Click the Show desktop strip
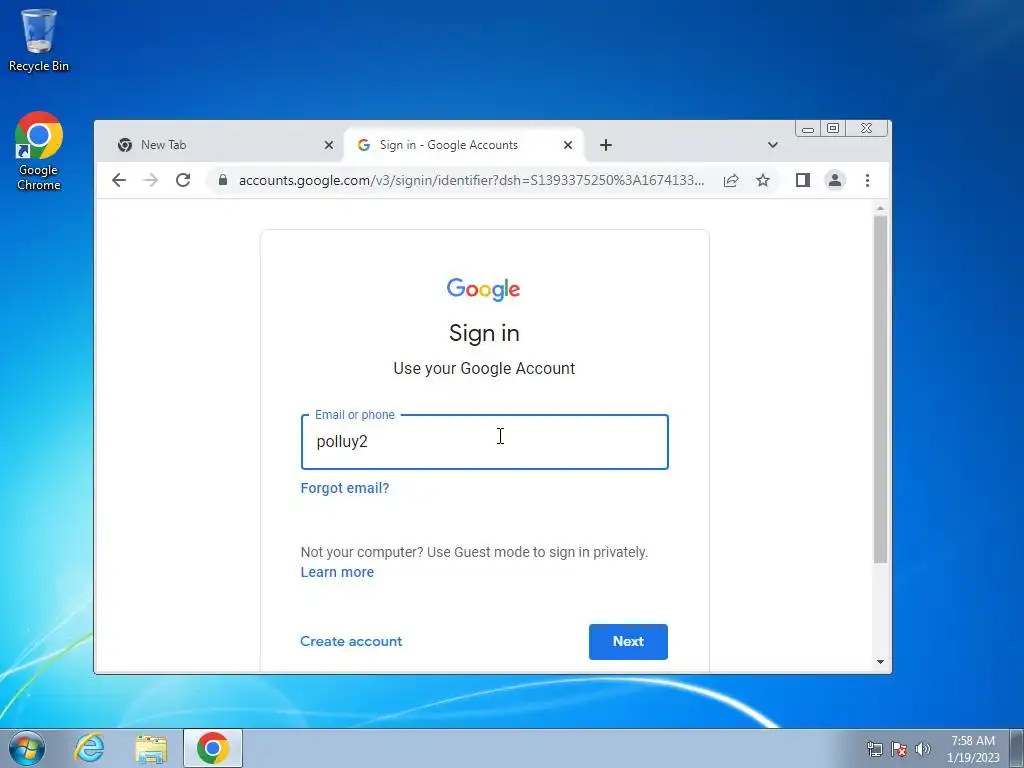 (x=1017, y=748)
